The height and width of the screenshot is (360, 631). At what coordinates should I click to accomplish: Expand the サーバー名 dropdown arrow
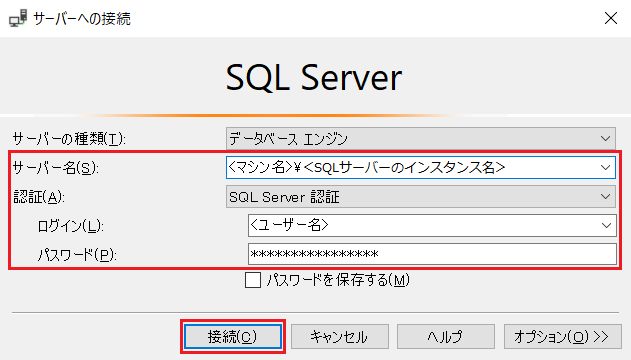click(605, 167)
